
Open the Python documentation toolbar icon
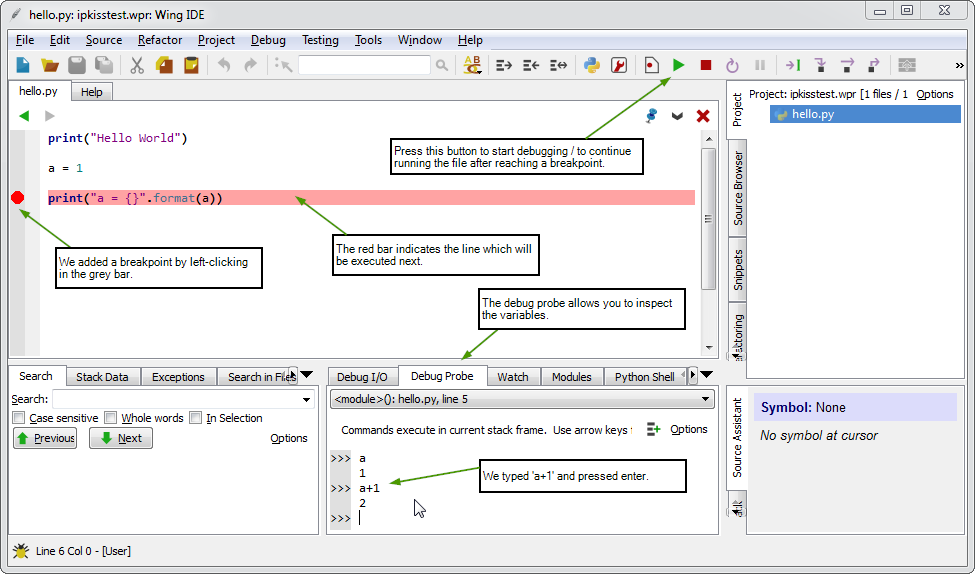pos(592,66)
